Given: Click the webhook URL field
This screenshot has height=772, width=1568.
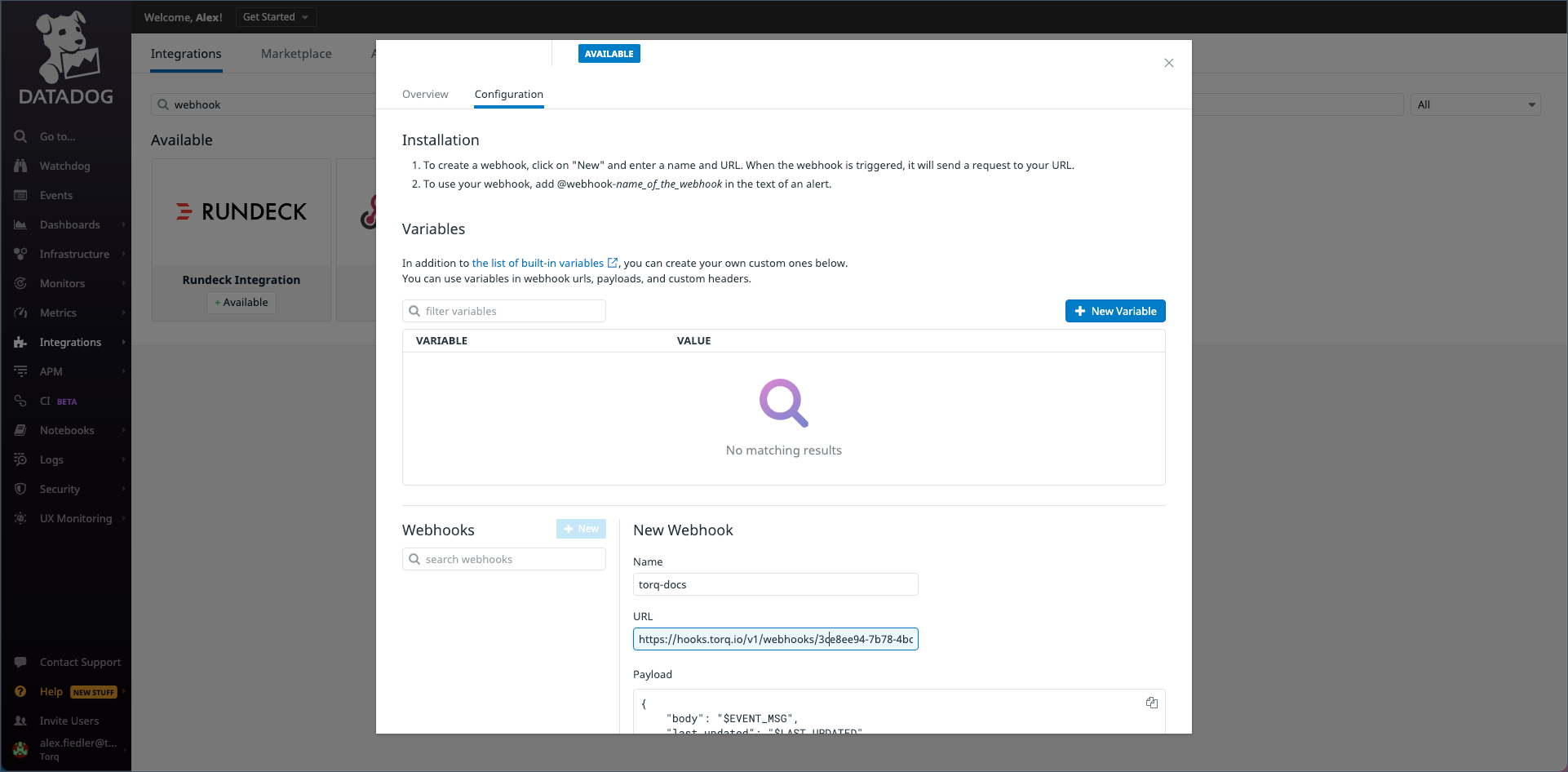Looking at the screenshot, I should [x=776, y=639].
